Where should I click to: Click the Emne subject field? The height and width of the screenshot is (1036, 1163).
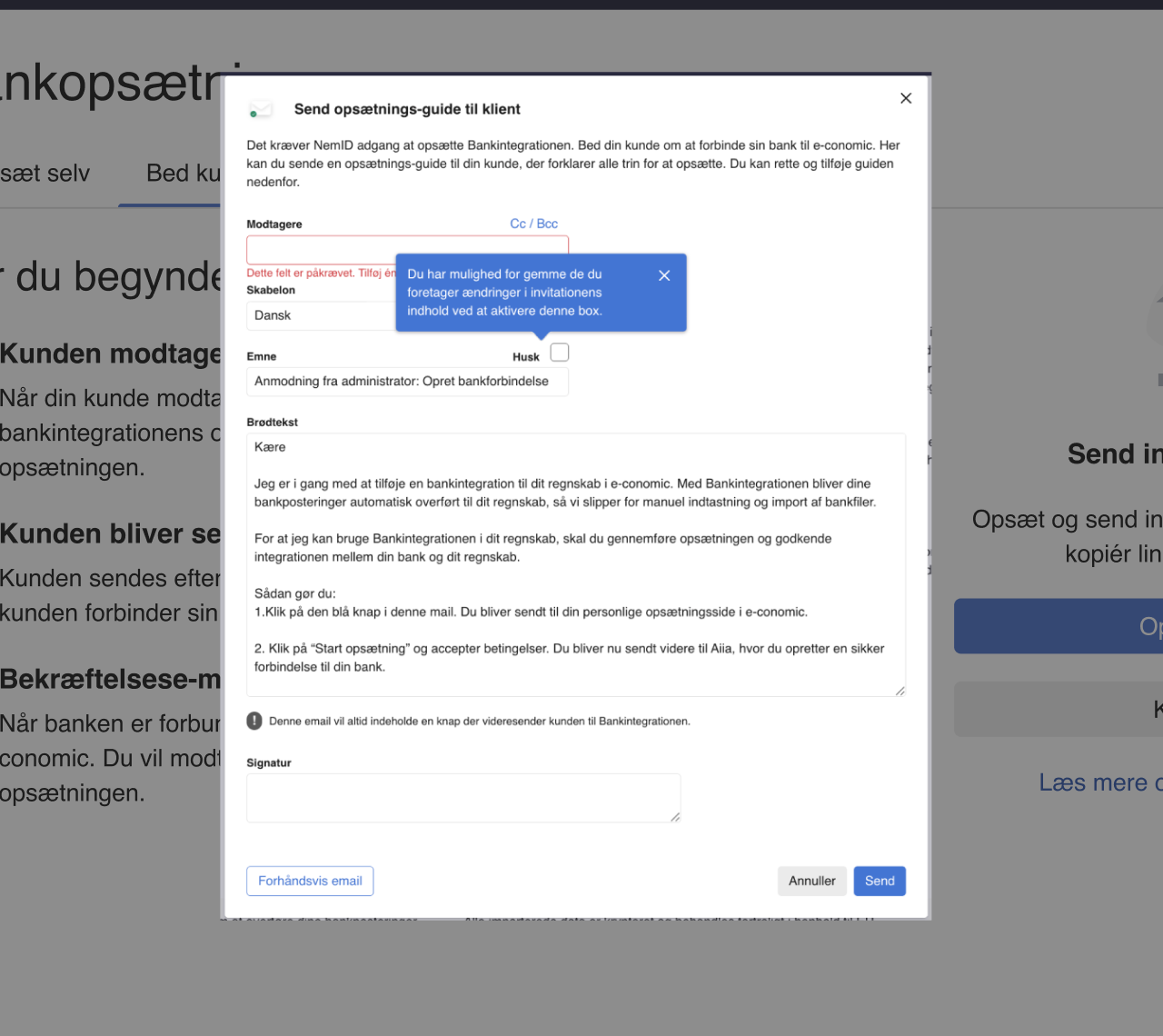[406, 382]
